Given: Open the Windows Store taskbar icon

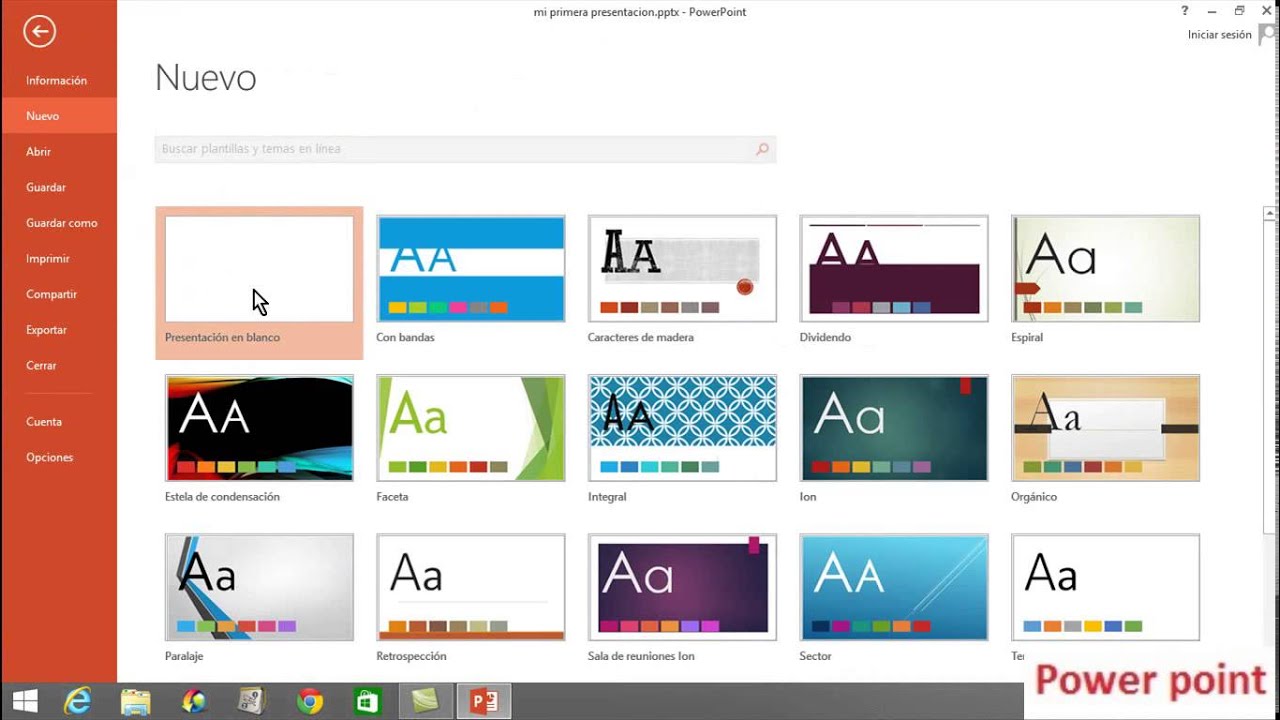Looking at the screenshot, I should click(x=367, y=701).
